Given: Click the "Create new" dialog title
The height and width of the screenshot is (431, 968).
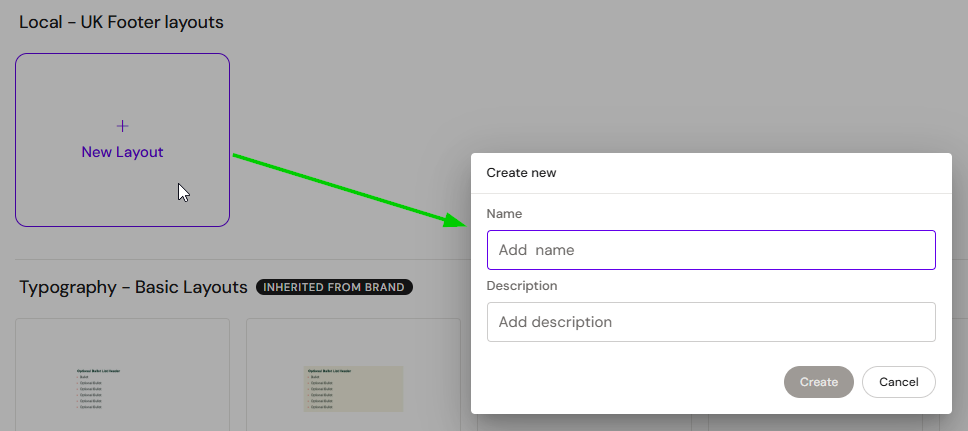Looking at the screenshot, I should pos(521,173).
